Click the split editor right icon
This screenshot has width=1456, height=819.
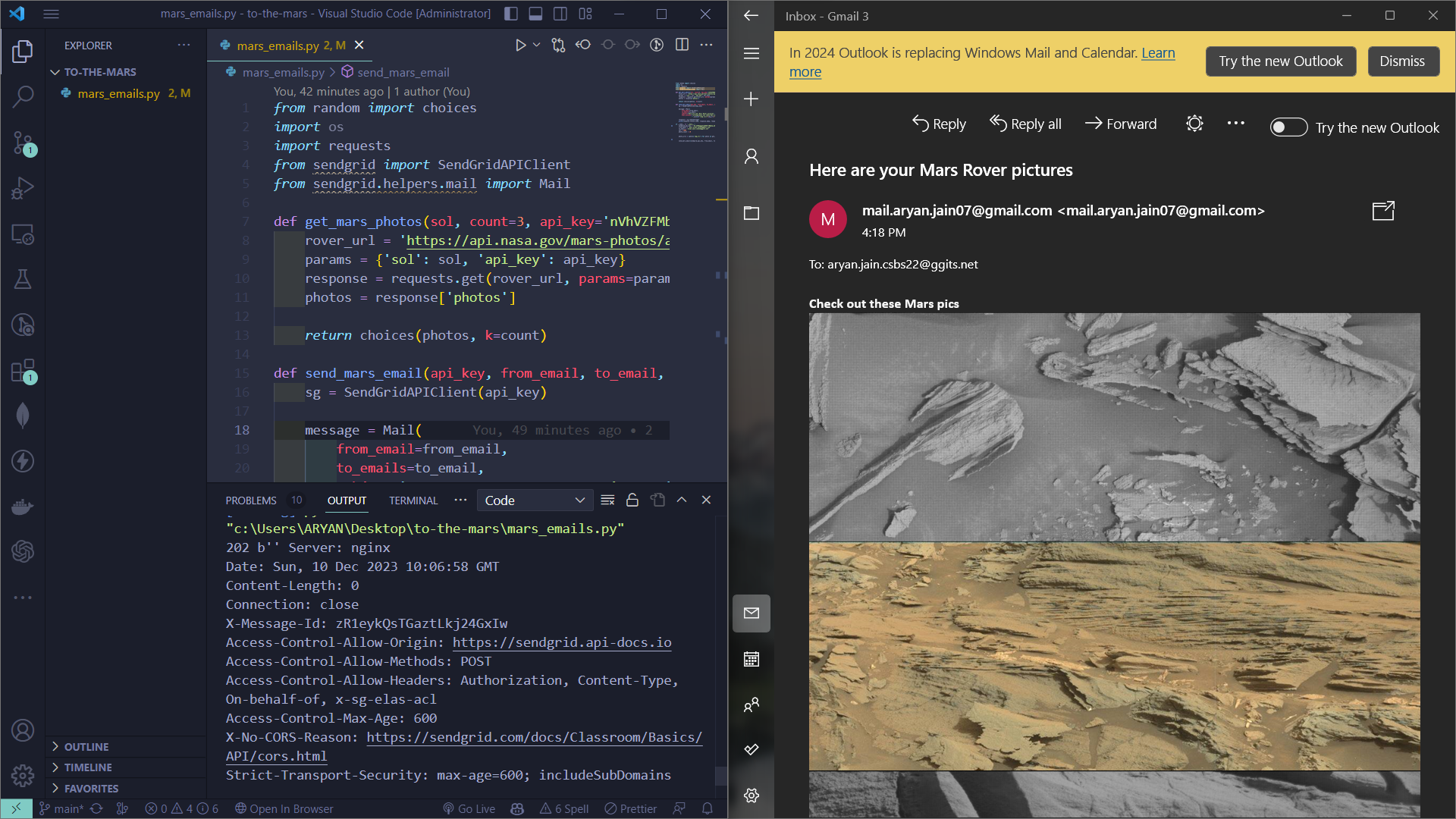[682, 45]
